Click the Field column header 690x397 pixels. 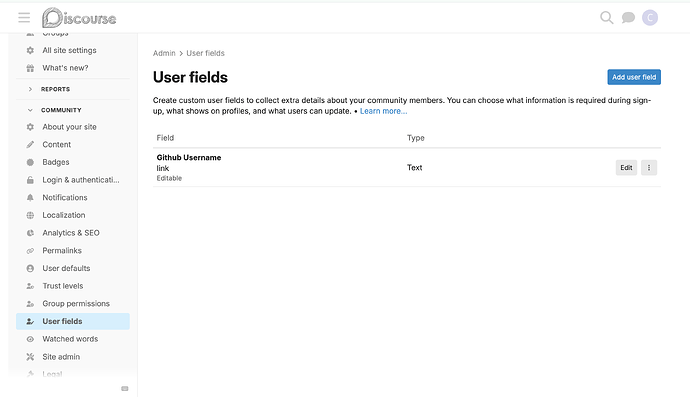point(165,138)
